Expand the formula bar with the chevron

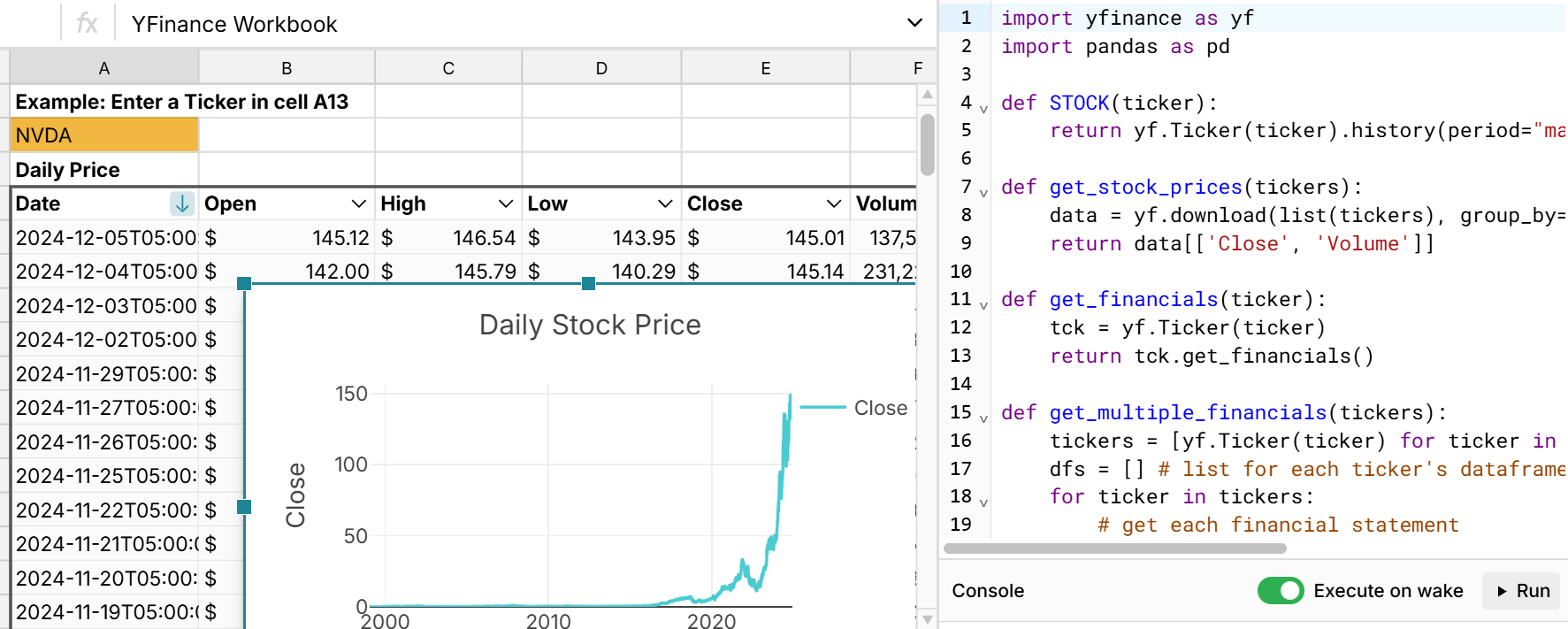(914, 23)
